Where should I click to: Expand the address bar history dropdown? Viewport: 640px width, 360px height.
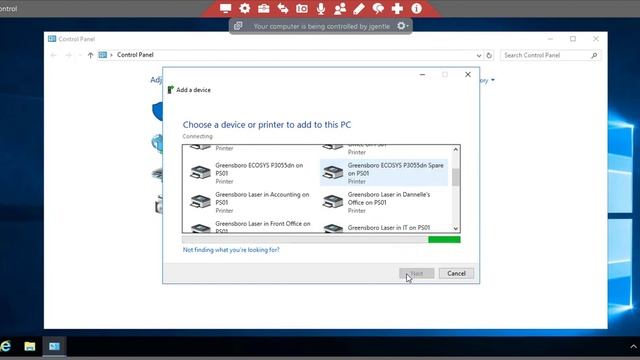pyautogui.click(x=479, y=55)
